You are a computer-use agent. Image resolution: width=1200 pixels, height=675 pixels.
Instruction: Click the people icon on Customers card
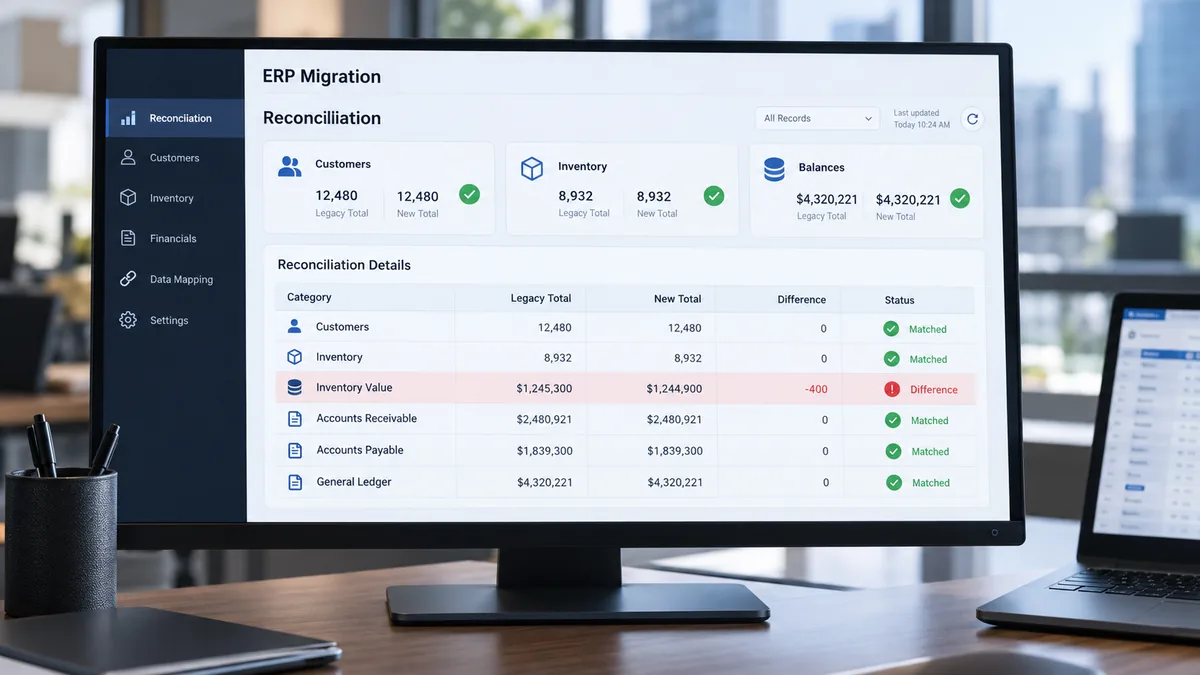pyautogui.click(x=289, y=166)
